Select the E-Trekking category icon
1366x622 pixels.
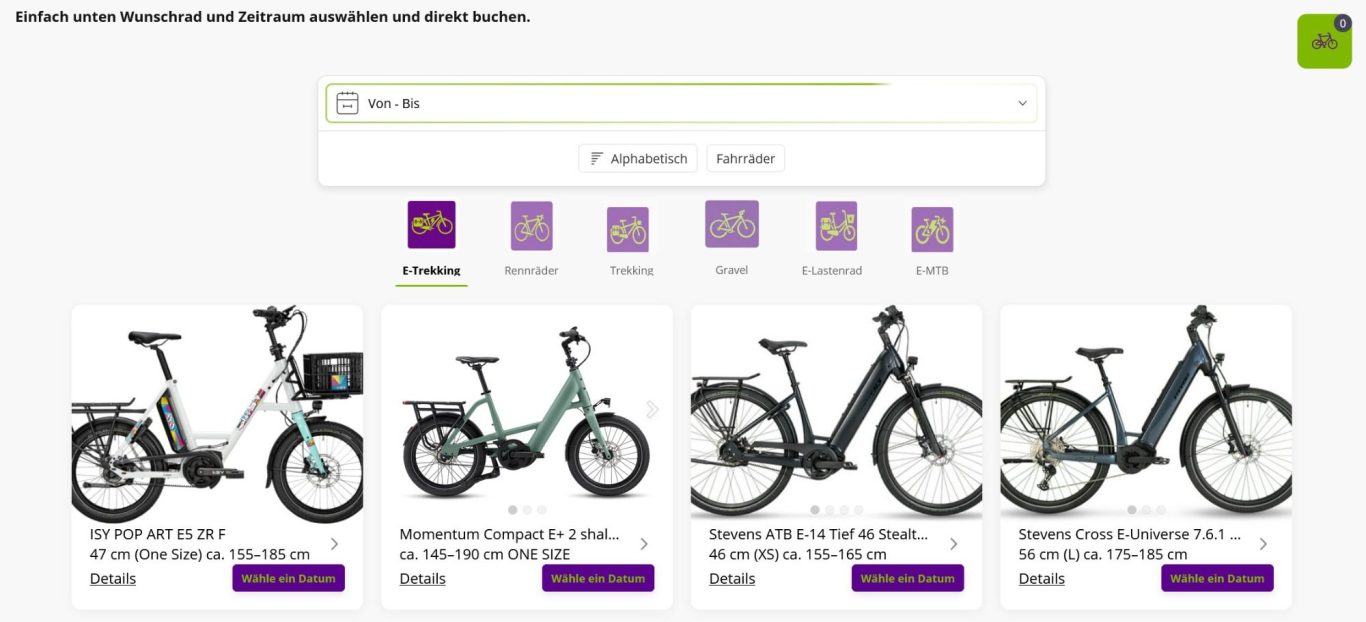431,225
